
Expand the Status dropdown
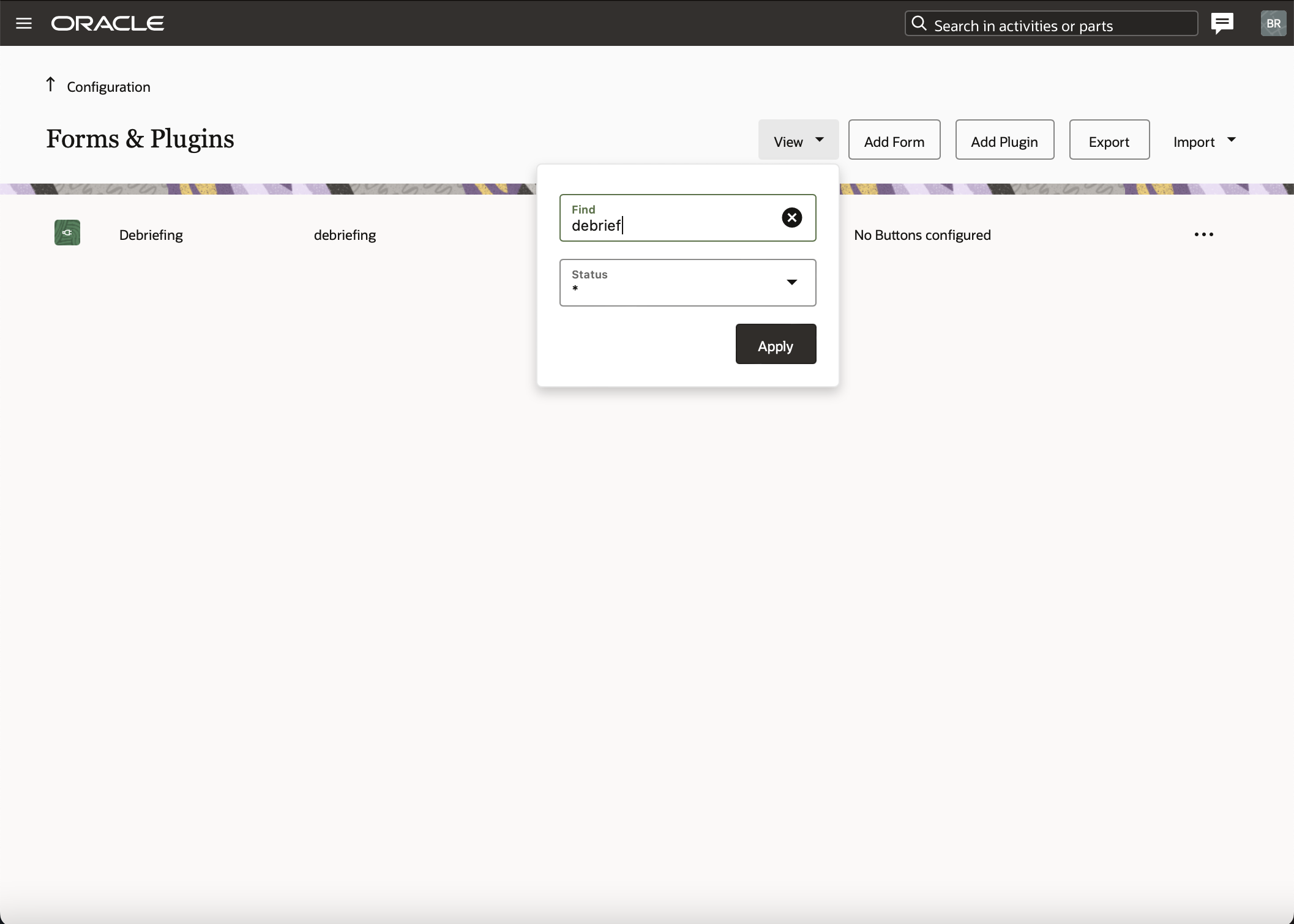click(x=791, y=282)
